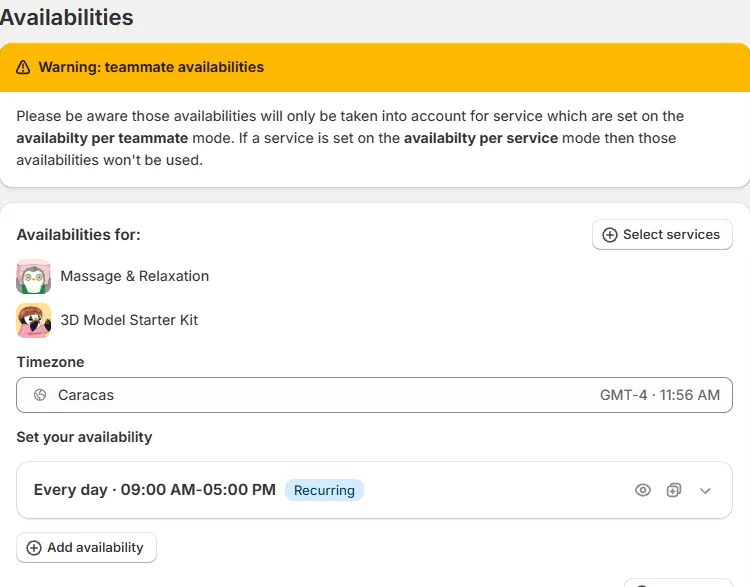Select the Massage & Relaxation label
Screen dimensions: 750x587
134,276
